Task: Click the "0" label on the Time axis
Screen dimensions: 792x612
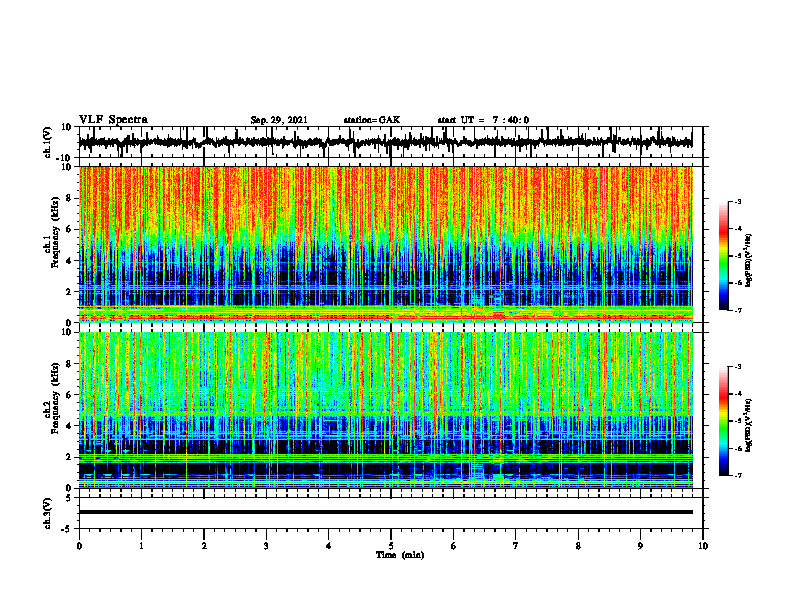Action: (79, 546)
